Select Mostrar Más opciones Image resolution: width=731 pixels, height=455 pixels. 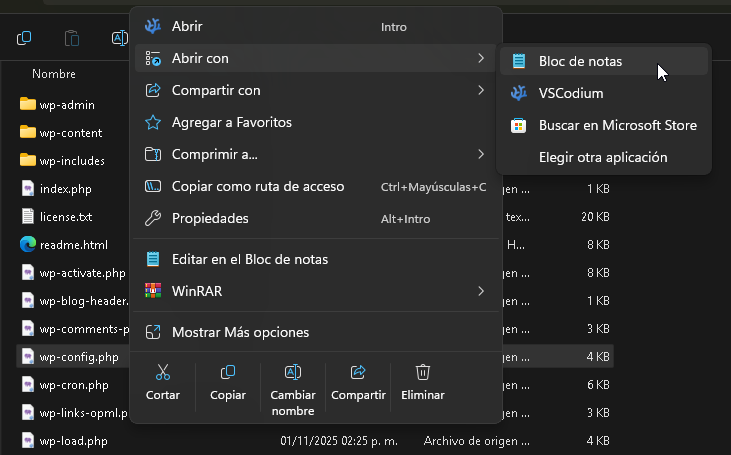pyautogui.click(x=316, y=332)
